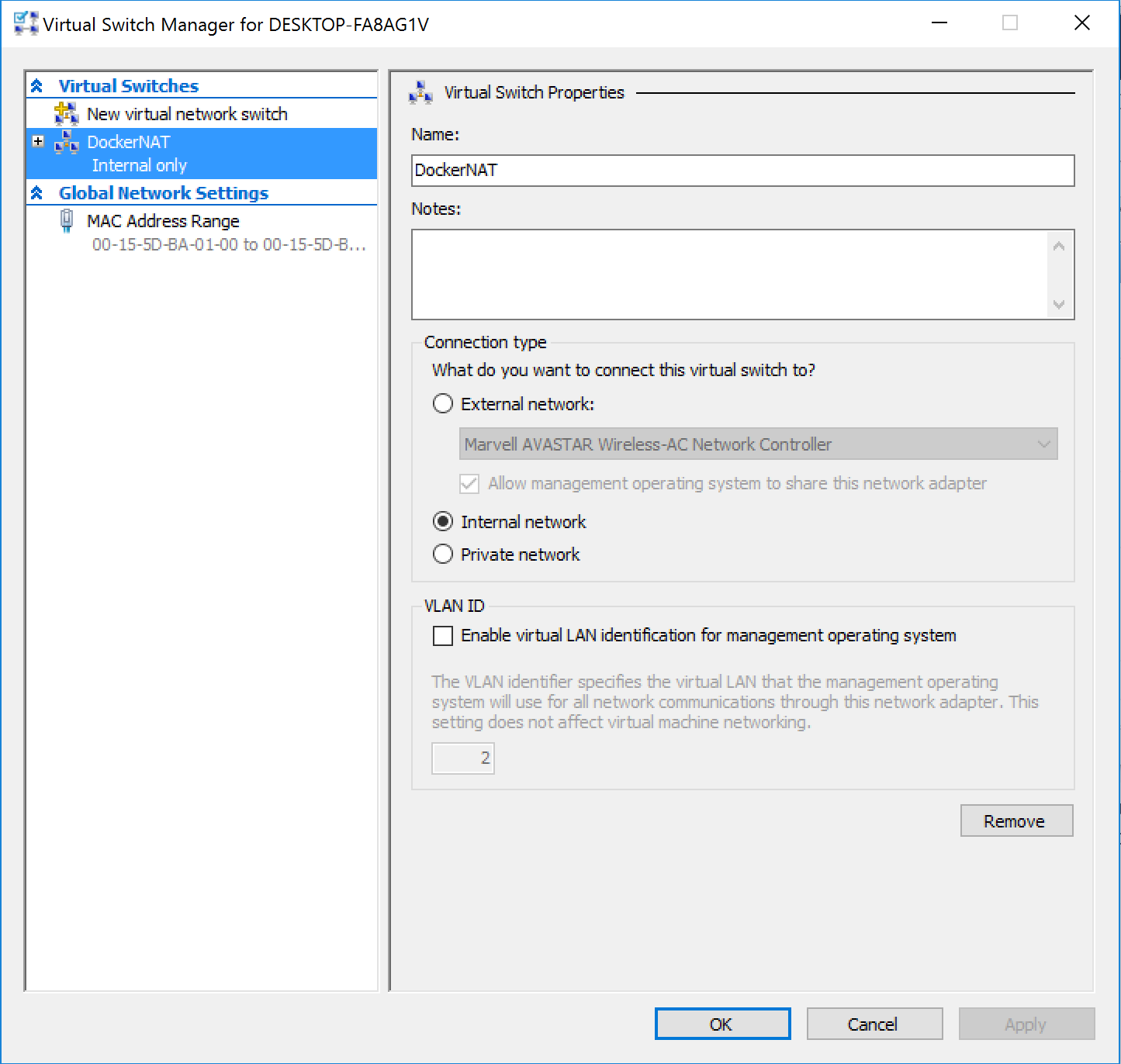Click the Apply button
The height and width of the screenshot is (1064, 1121).
click(x=1026, y=1024)
